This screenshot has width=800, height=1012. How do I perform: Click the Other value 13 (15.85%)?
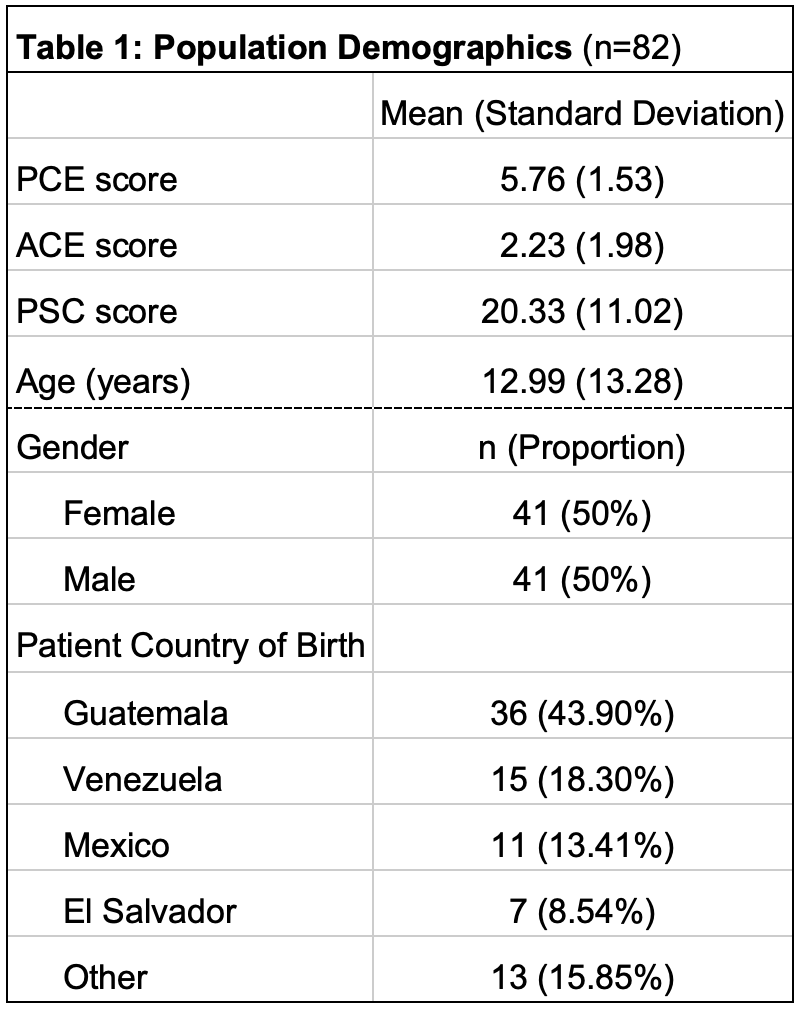click(583, 977)
